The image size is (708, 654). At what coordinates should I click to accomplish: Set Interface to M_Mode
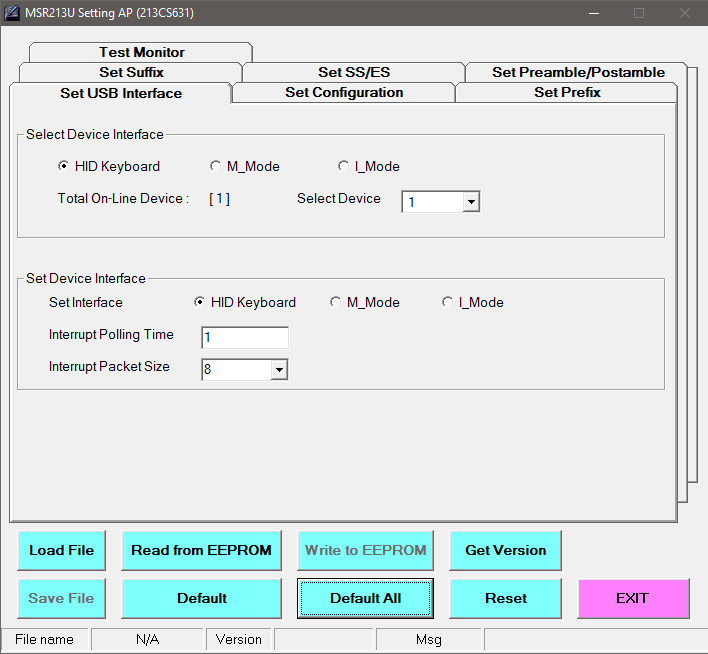[365, 302]
